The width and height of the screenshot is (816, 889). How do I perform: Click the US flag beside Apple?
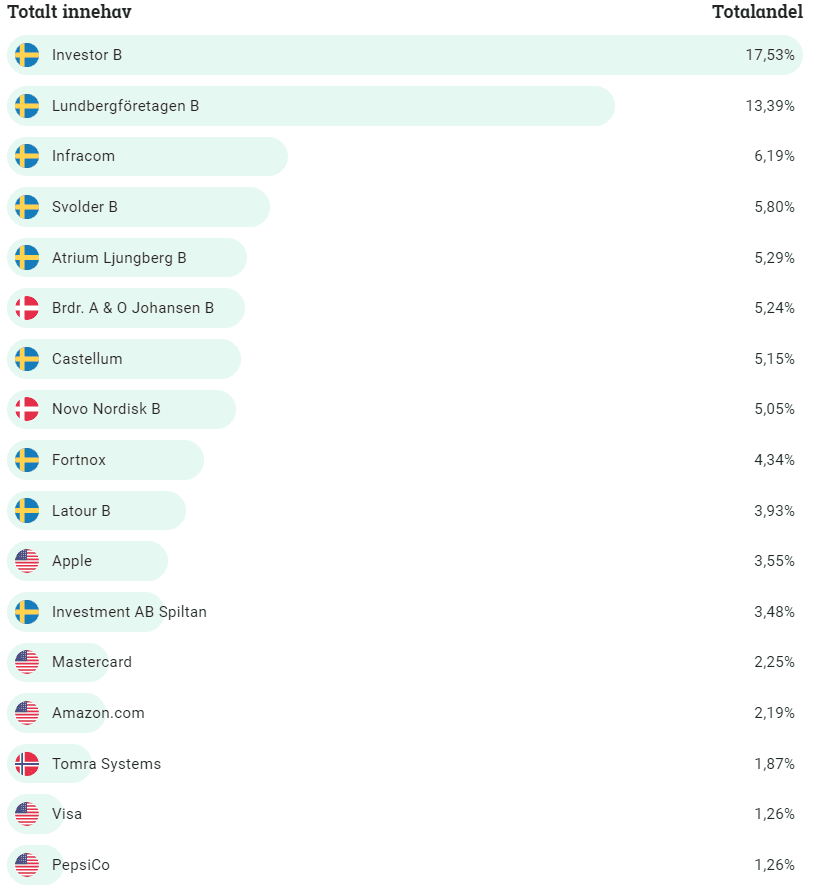[27, 561]
